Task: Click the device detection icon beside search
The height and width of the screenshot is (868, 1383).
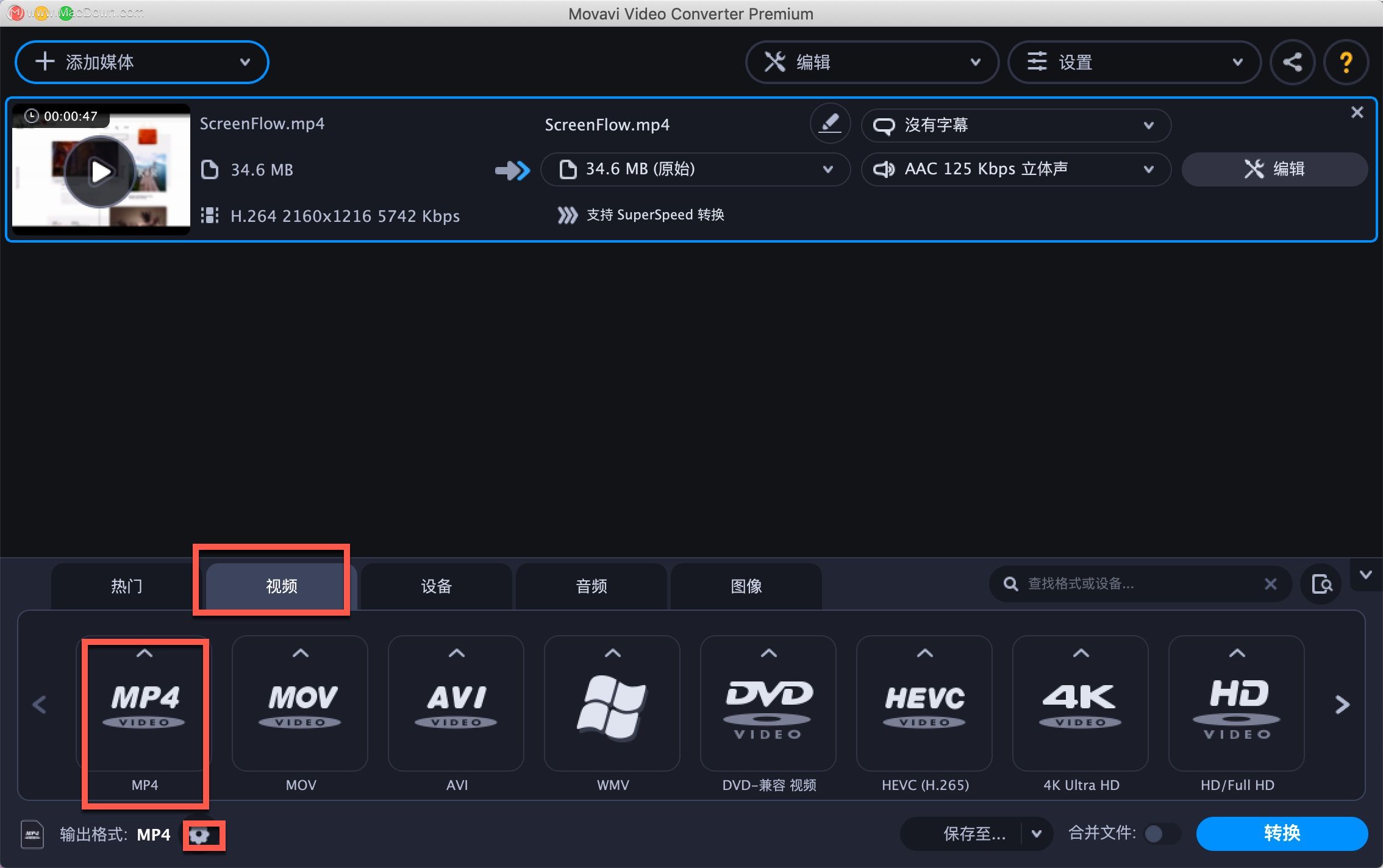Action: click(1321, 584)
